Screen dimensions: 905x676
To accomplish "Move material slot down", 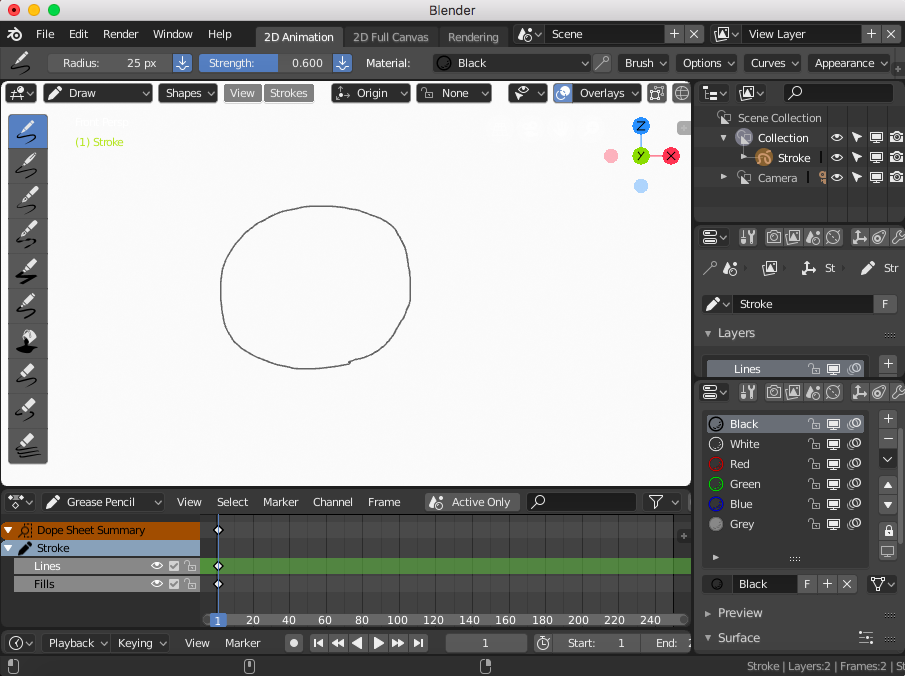I will (x=888, y=505).
